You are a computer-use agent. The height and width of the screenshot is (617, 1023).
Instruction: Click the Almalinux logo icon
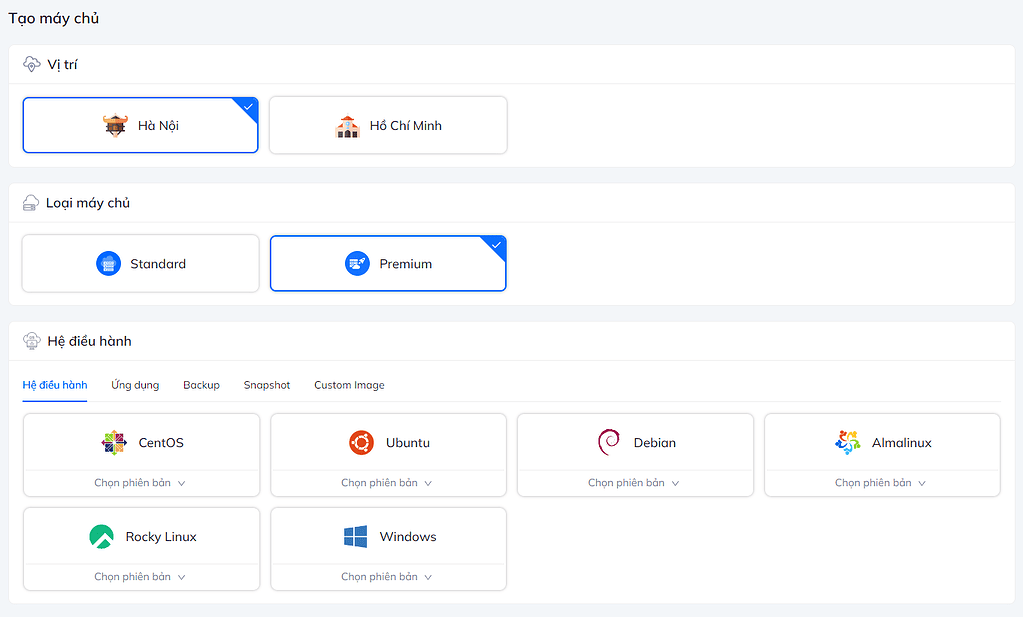point(847,441)
